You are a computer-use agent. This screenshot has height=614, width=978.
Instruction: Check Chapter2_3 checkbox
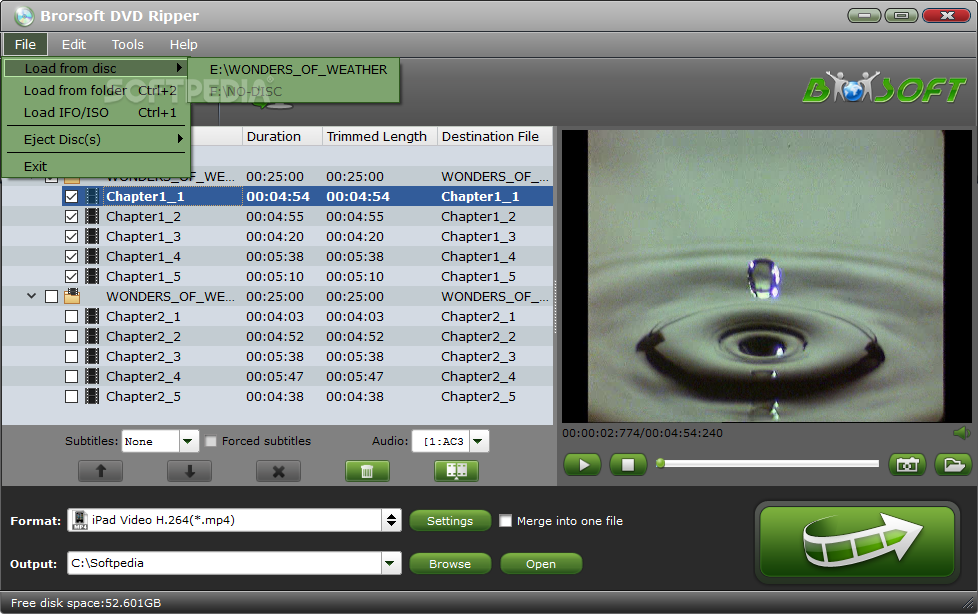[x=72, y=356]
